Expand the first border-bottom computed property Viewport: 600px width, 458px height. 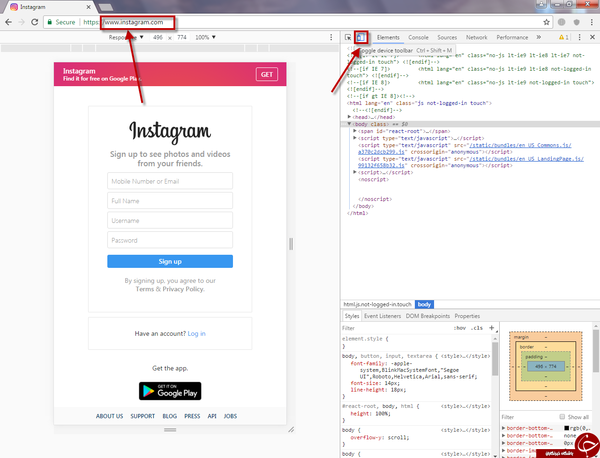point(504,428)
